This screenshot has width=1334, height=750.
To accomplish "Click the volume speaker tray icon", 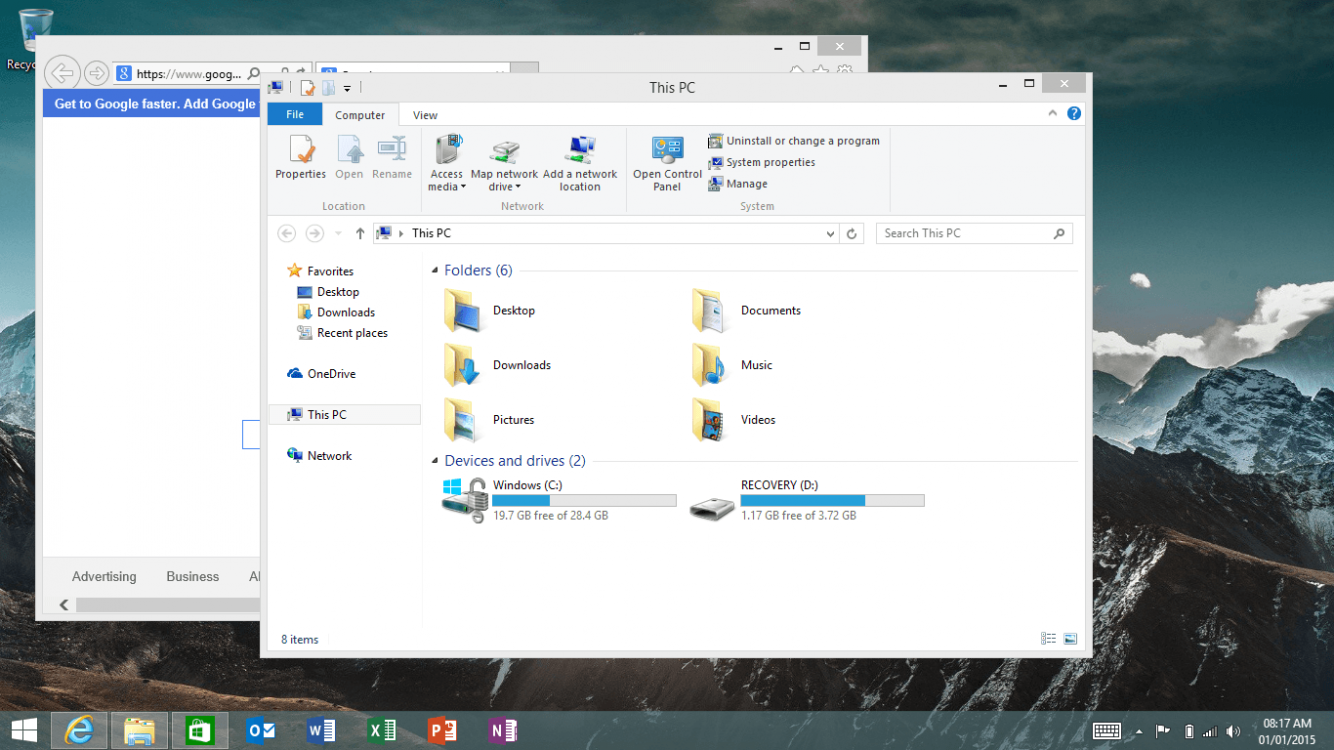I will (x=1233, y=732).
